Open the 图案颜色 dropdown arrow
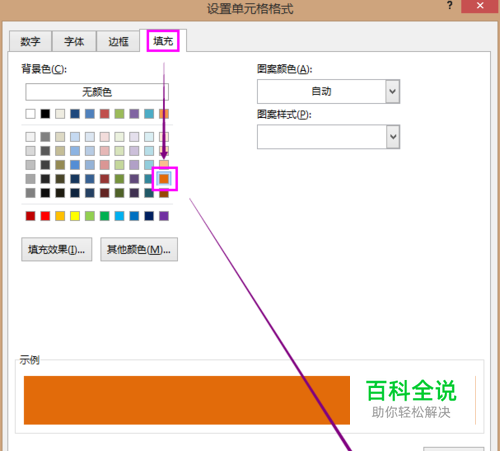Image resolution: width=500 pixels, height=451 pixels. pyautogui.click(x=393, y=91)
